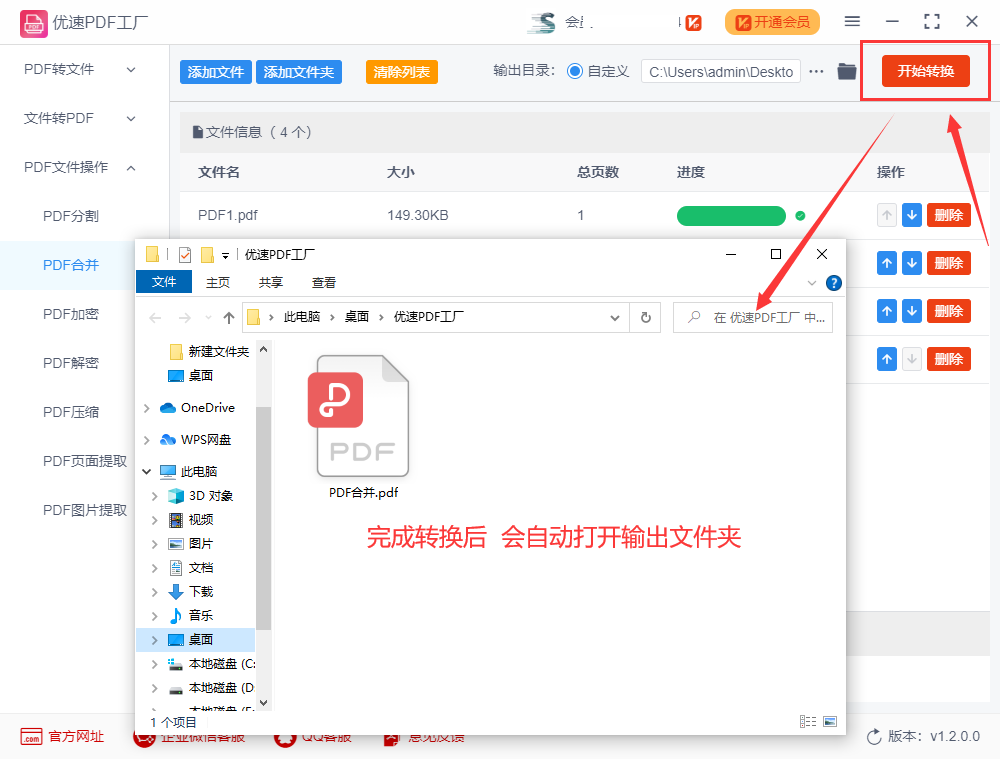Go back in the Explorer window
Screen dimensions: 1000x760
coord(155,318)
